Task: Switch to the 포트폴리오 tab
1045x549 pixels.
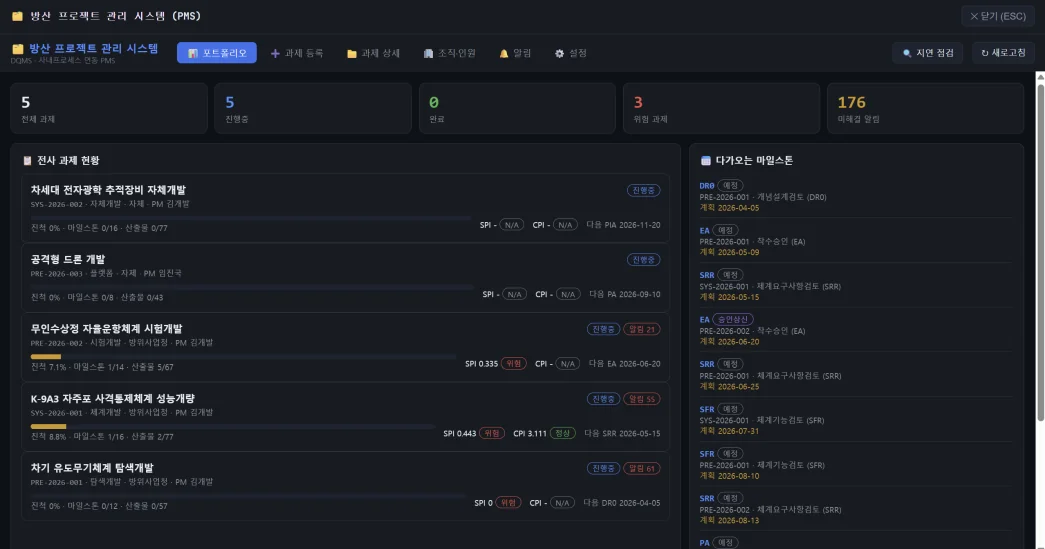Action: 217,53
